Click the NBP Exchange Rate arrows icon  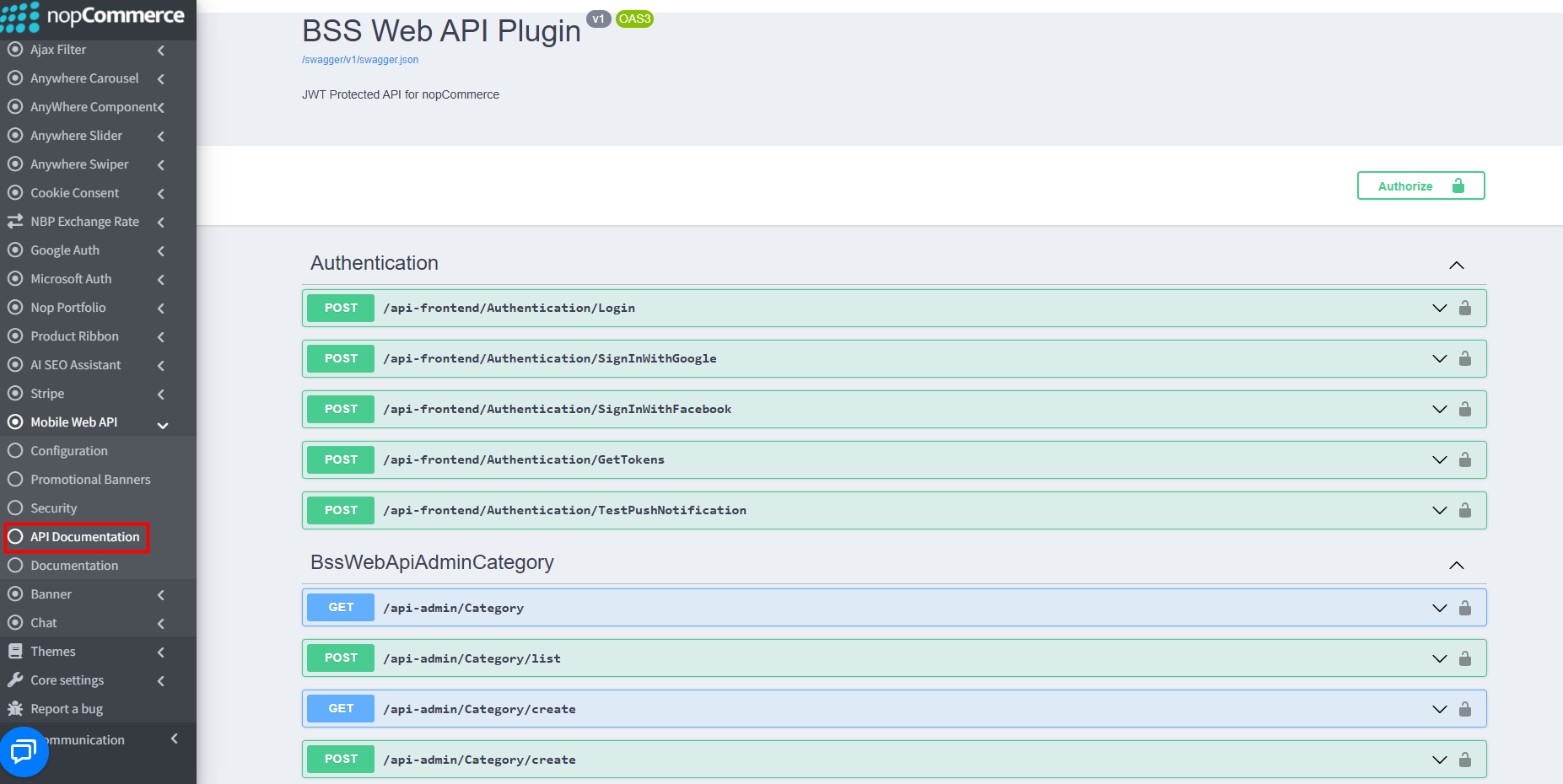tap(15, 221)
